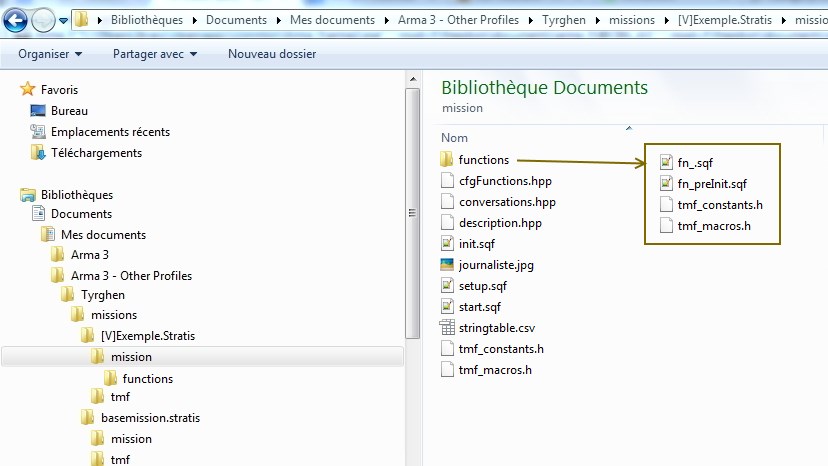Click the Nouveau dossier button

click(x=272, y=54)
